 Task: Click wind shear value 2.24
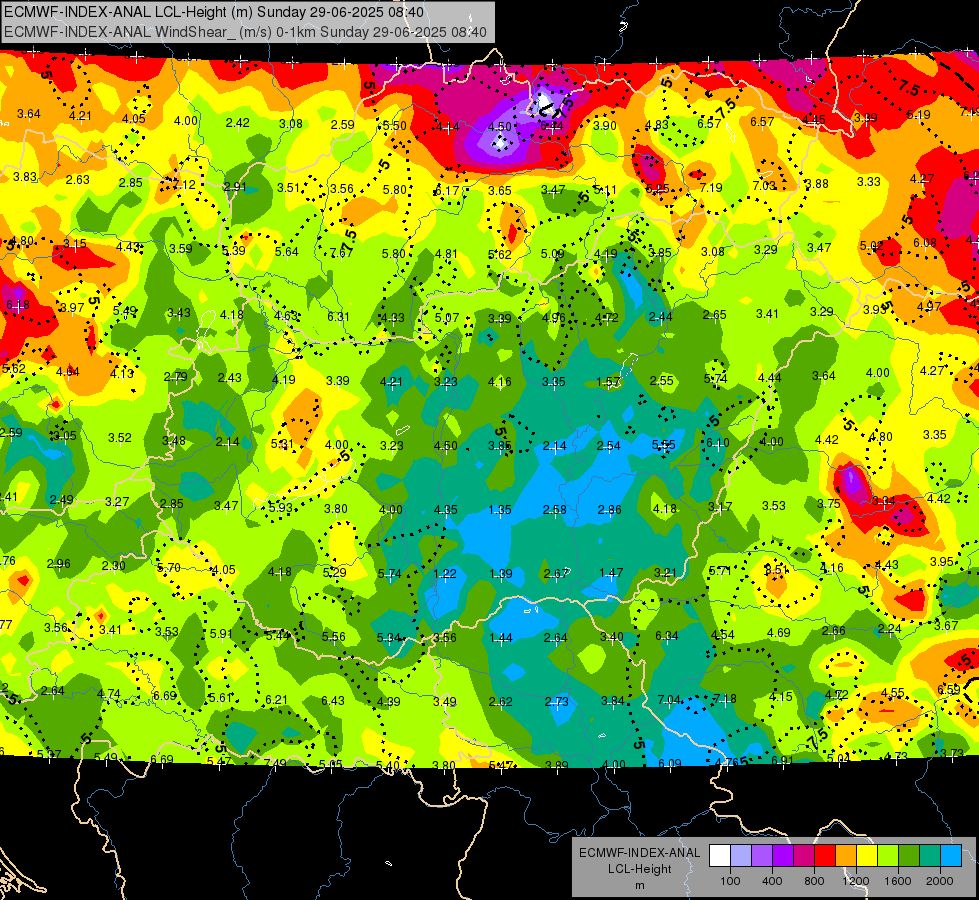pos(889,628)
